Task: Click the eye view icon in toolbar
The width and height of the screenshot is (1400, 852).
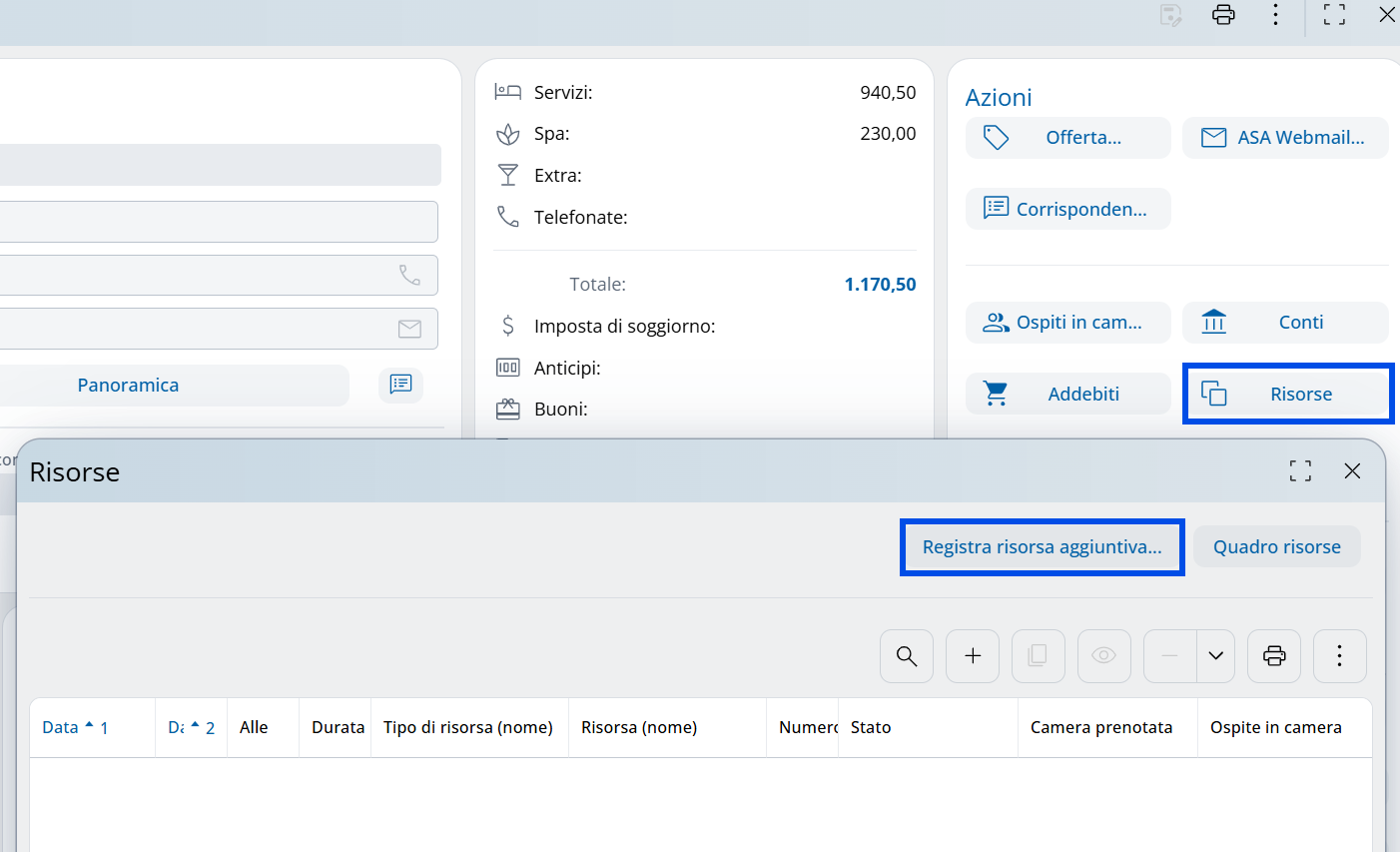Action: click(x=1103, y=656)
